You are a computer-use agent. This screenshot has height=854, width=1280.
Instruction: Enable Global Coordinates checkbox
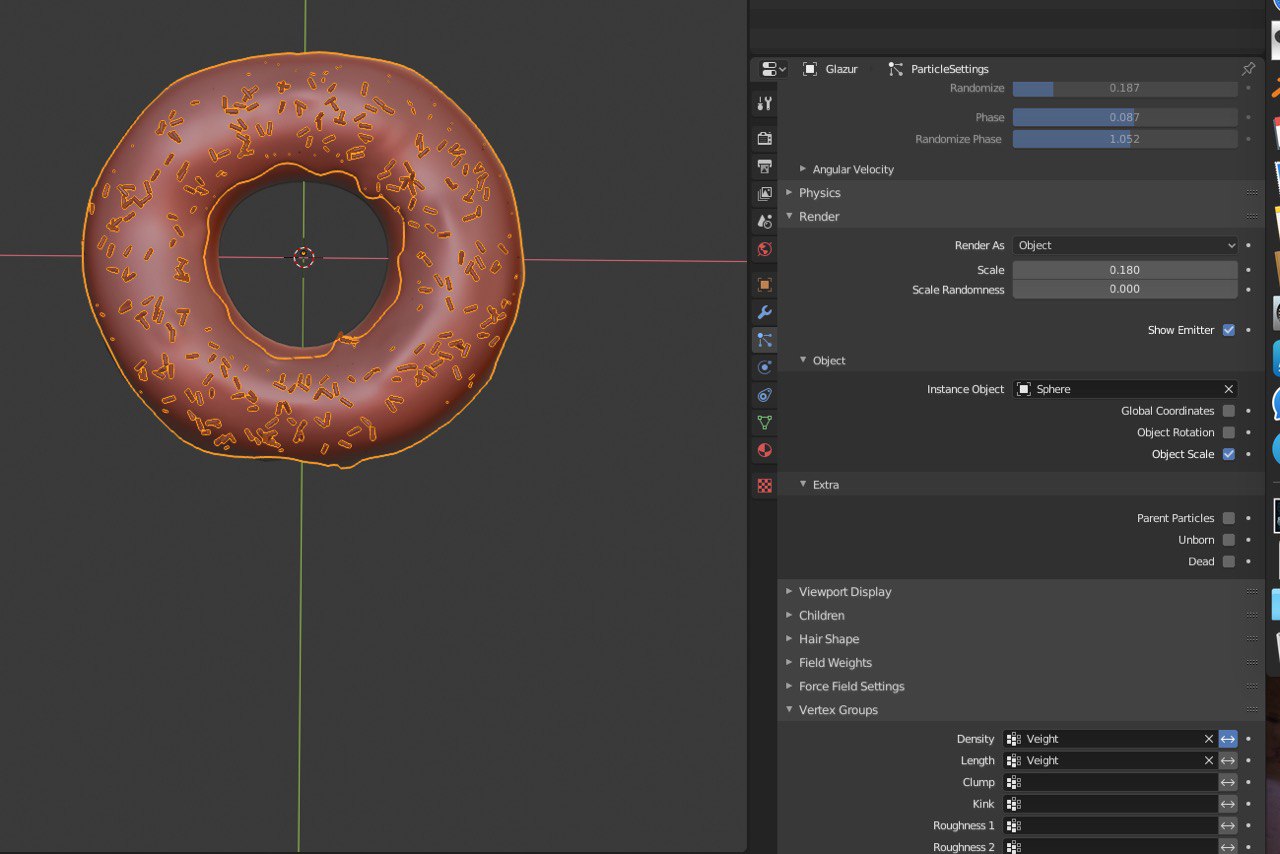point(1229,411)
